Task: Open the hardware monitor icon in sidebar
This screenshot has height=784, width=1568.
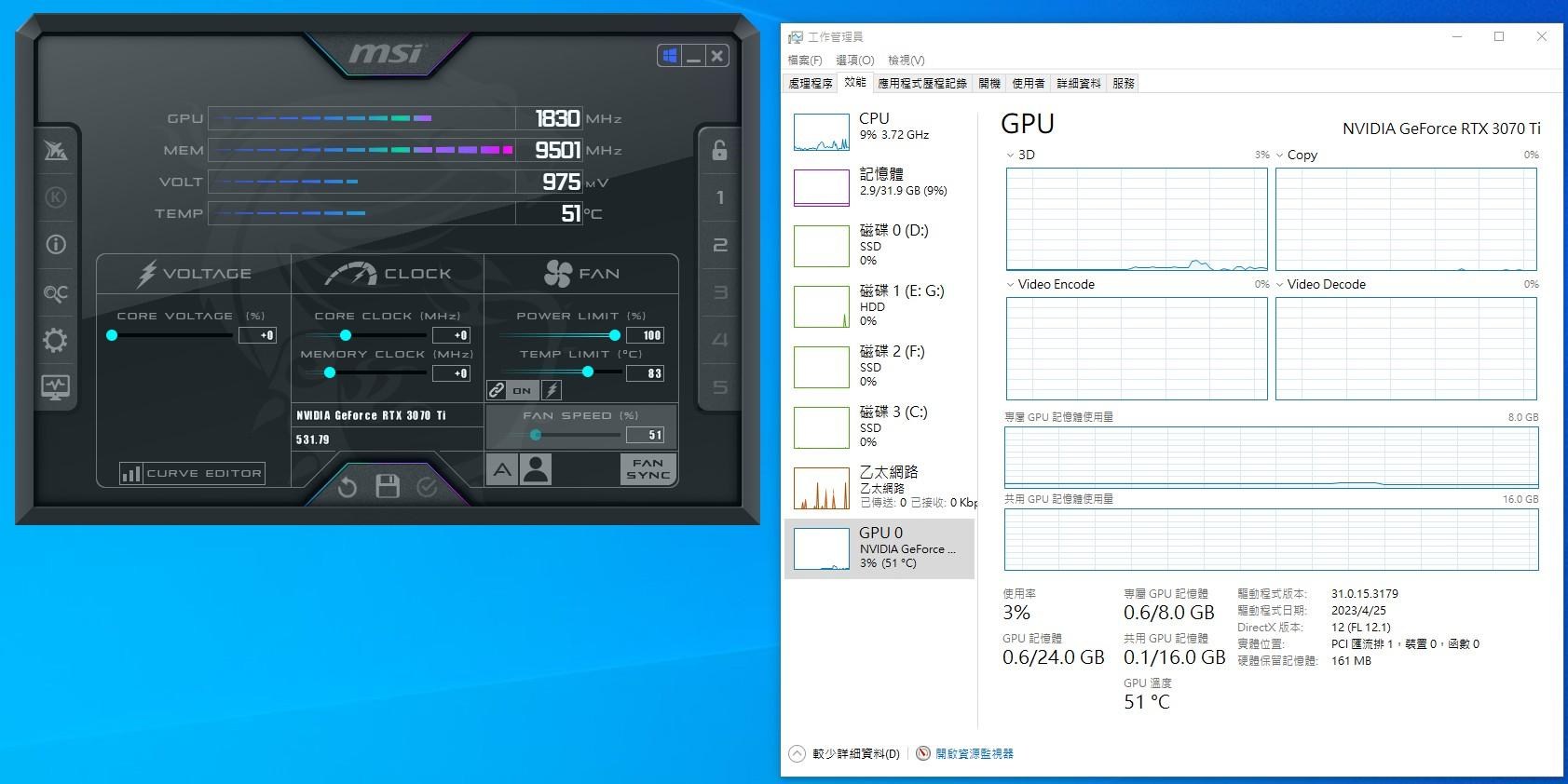Action: [55, 387]
